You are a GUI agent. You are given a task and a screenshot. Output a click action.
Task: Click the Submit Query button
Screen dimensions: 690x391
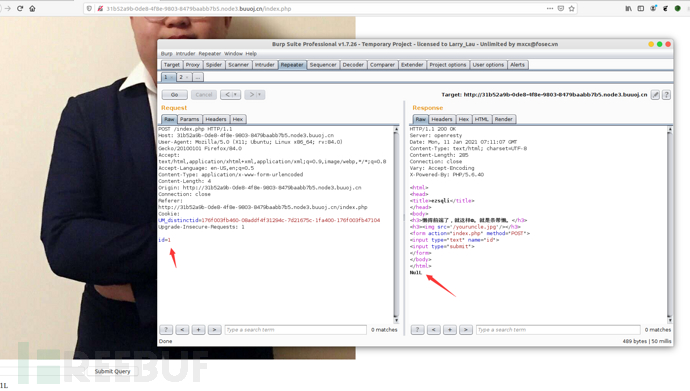113,371
